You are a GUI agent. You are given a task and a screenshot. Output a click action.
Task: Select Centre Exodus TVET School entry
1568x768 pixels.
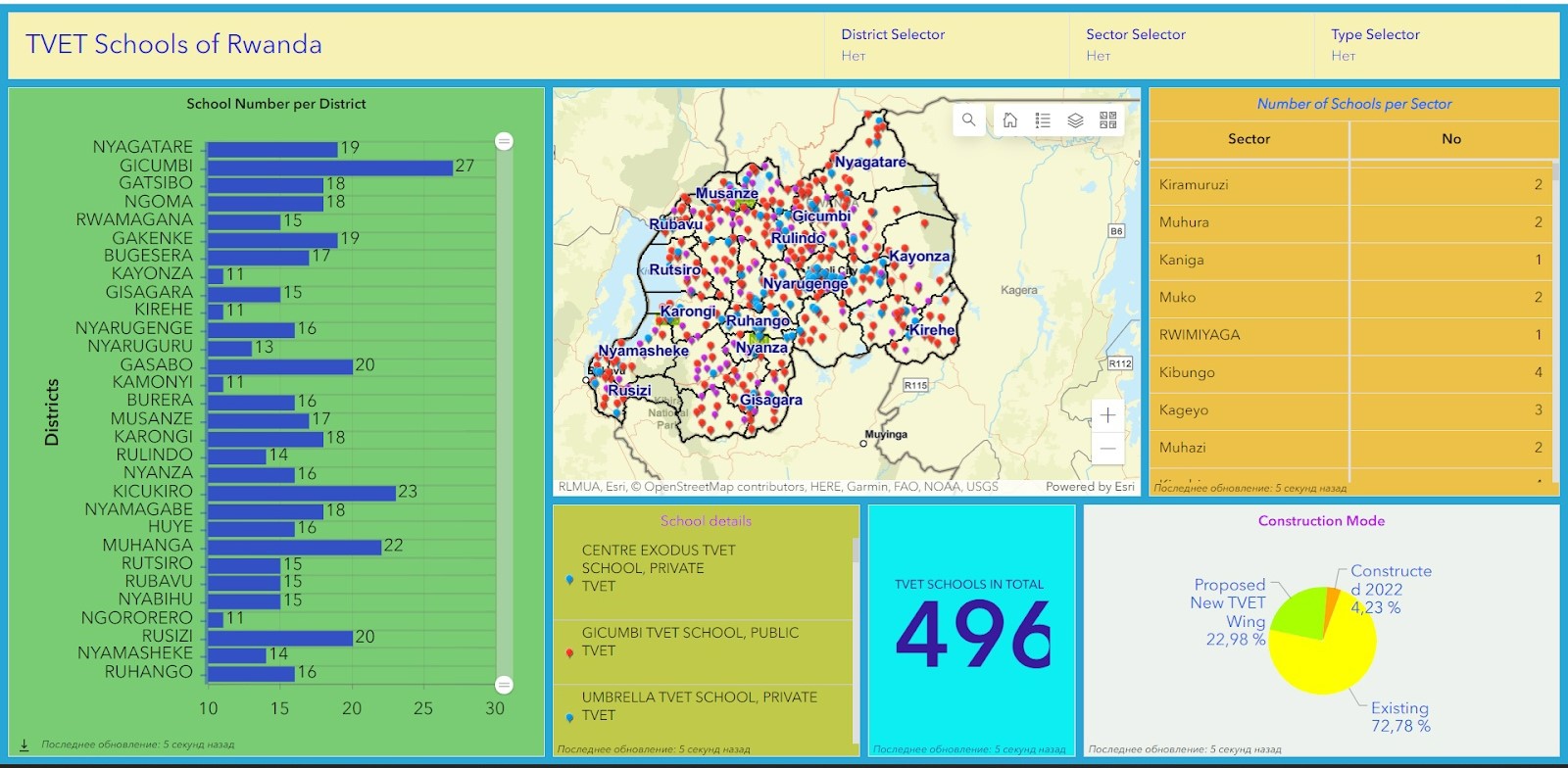(658, 568)
